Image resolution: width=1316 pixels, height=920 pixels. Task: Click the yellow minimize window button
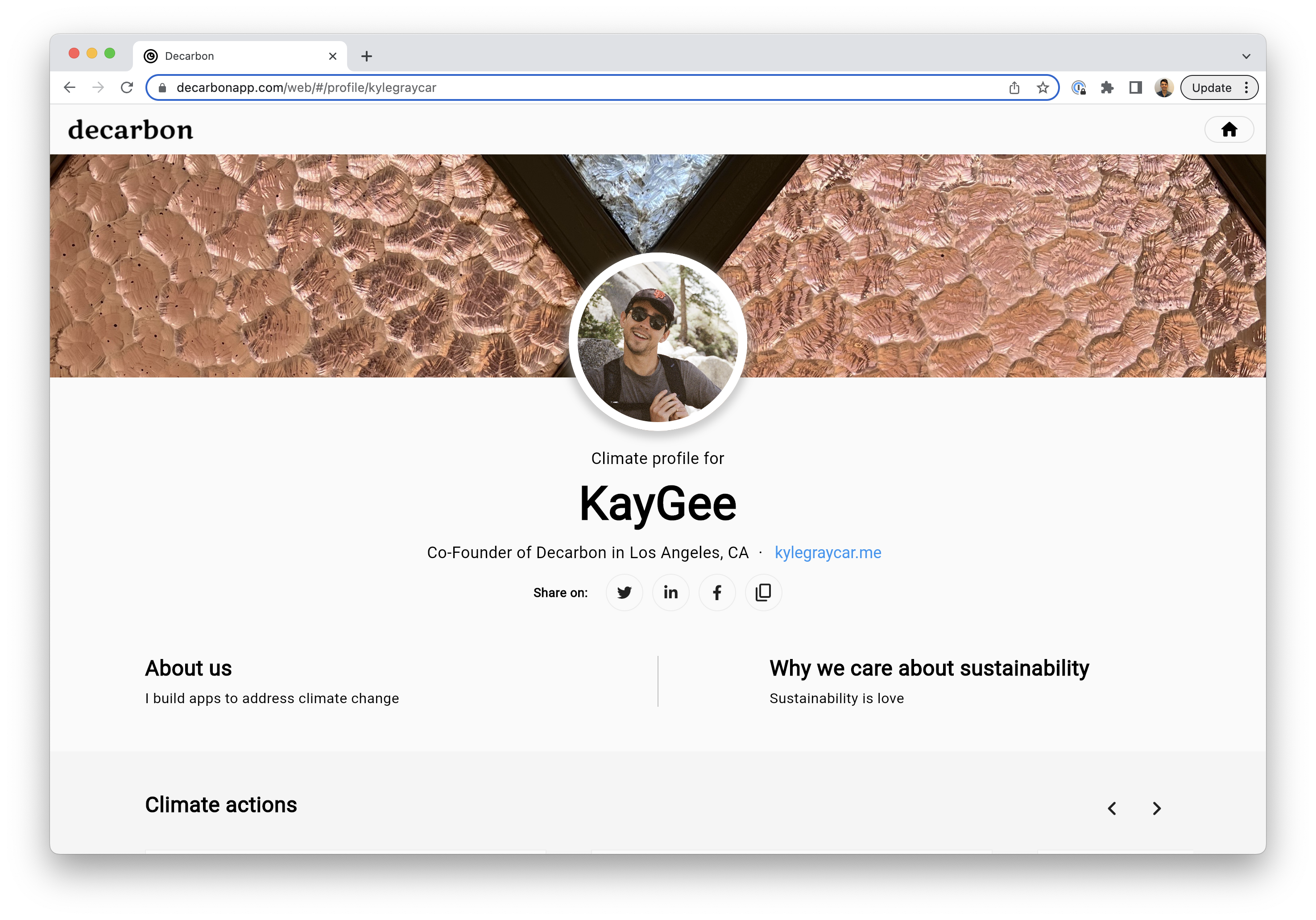(x=92, y=53)
